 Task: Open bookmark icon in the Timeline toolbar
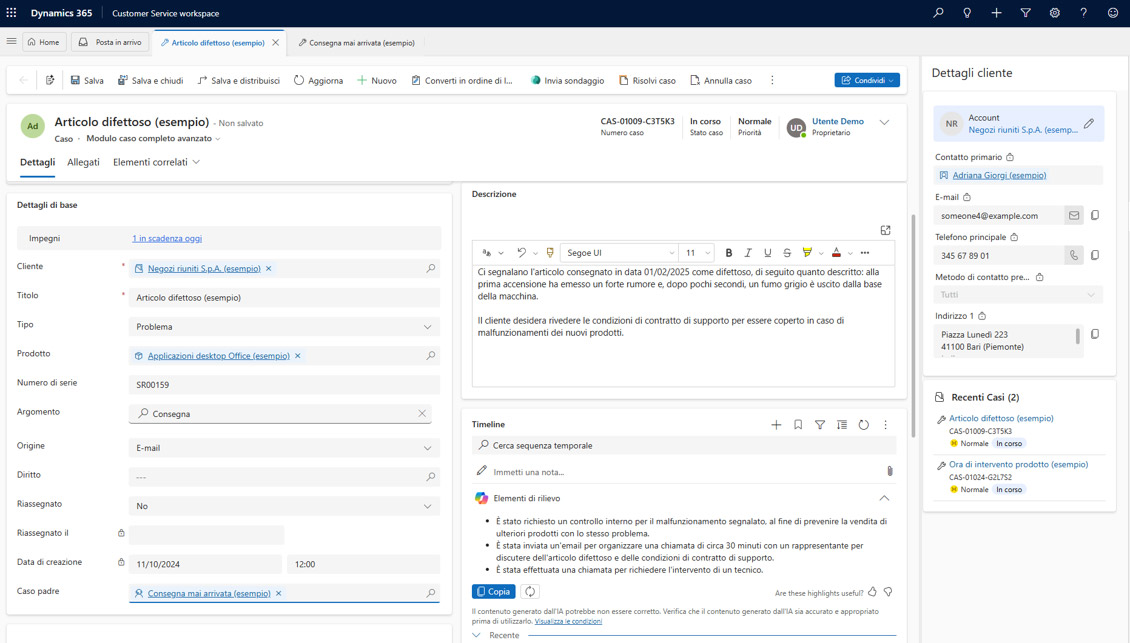pos(798,424)
